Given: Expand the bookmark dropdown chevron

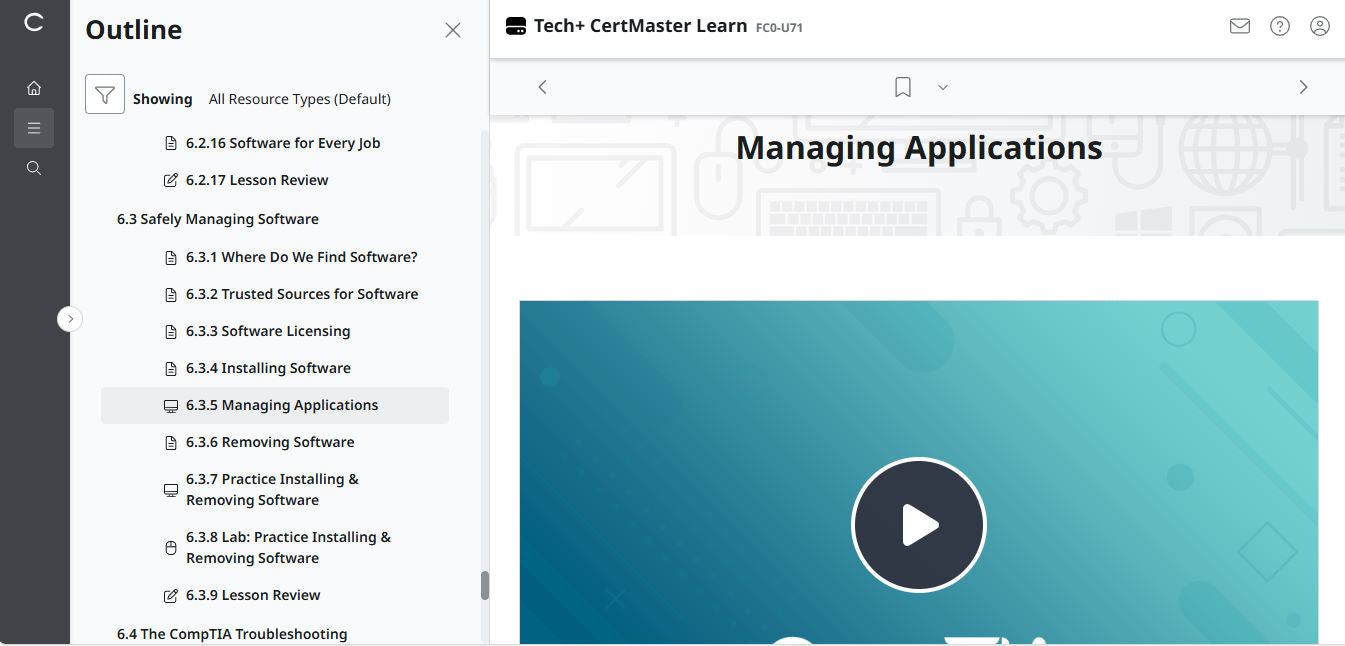Looking at the screenshot, I should tap(942, 87).
